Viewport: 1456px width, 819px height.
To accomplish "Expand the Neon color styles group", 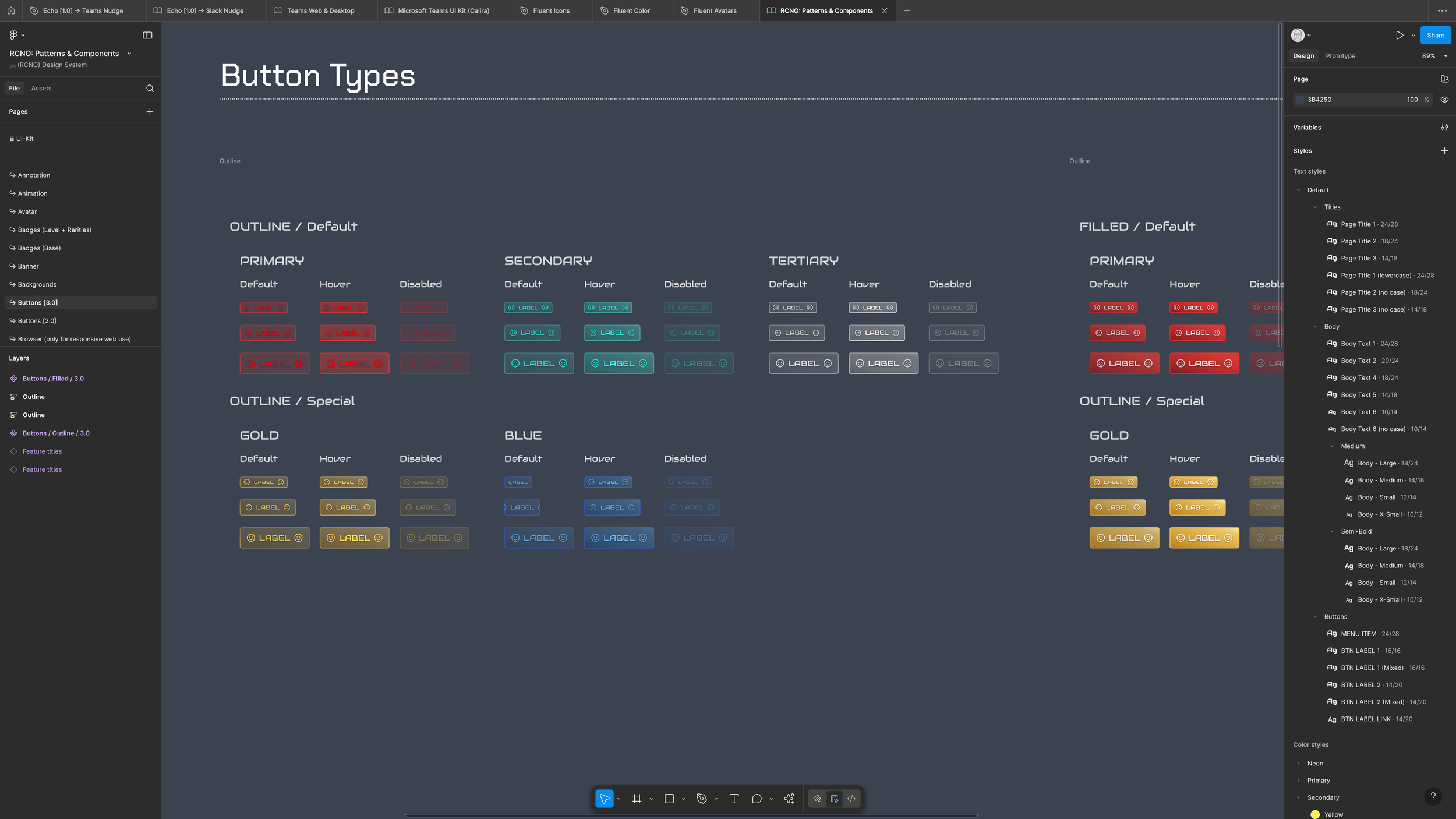I will pos(1298,764).
